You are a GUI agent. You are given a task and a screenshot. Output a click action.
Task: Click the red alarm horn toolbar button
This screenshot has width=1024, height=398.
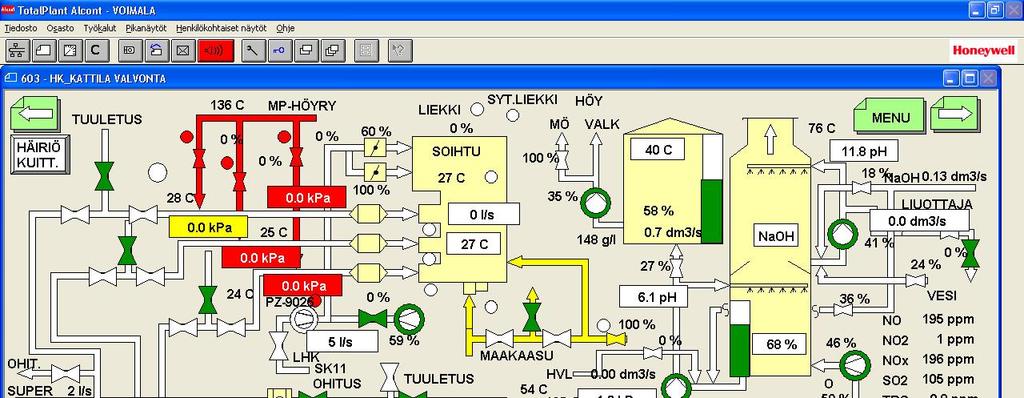coord(215,50)
